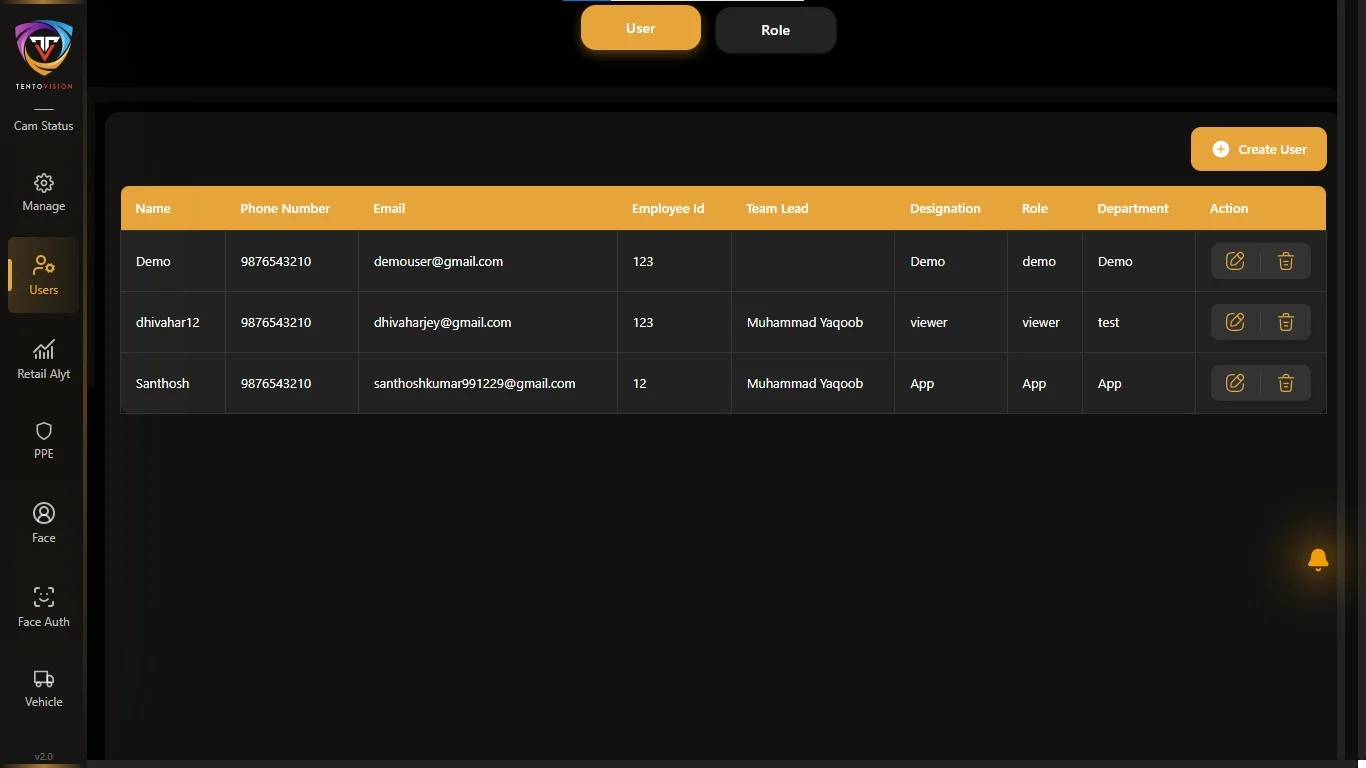
Task: Open the Face recognition section
Action: 43,521
